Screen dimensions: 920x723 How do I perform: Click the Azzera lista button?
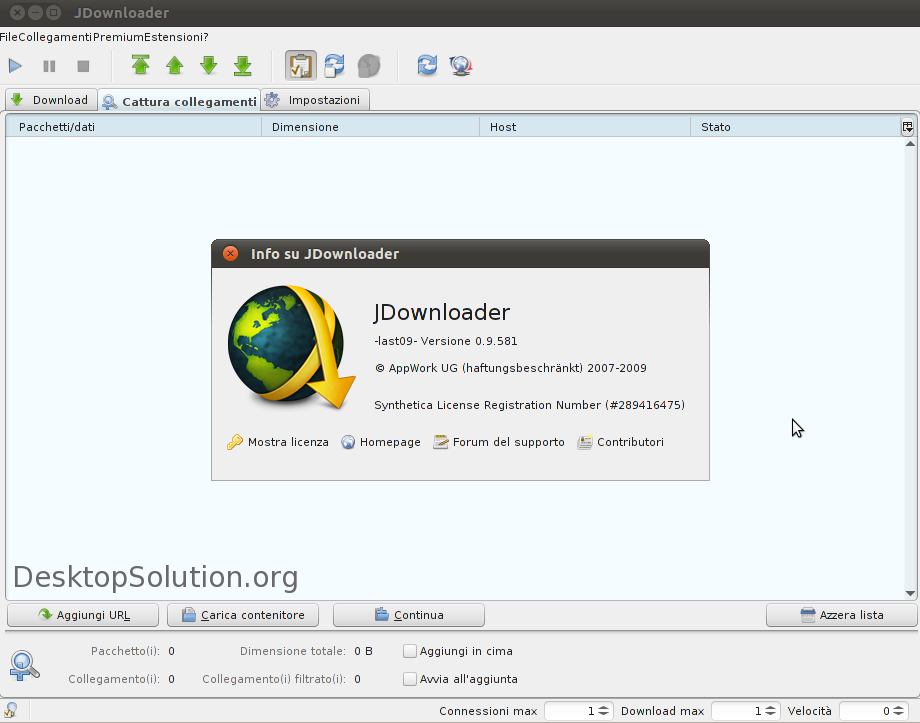point(841,615)
